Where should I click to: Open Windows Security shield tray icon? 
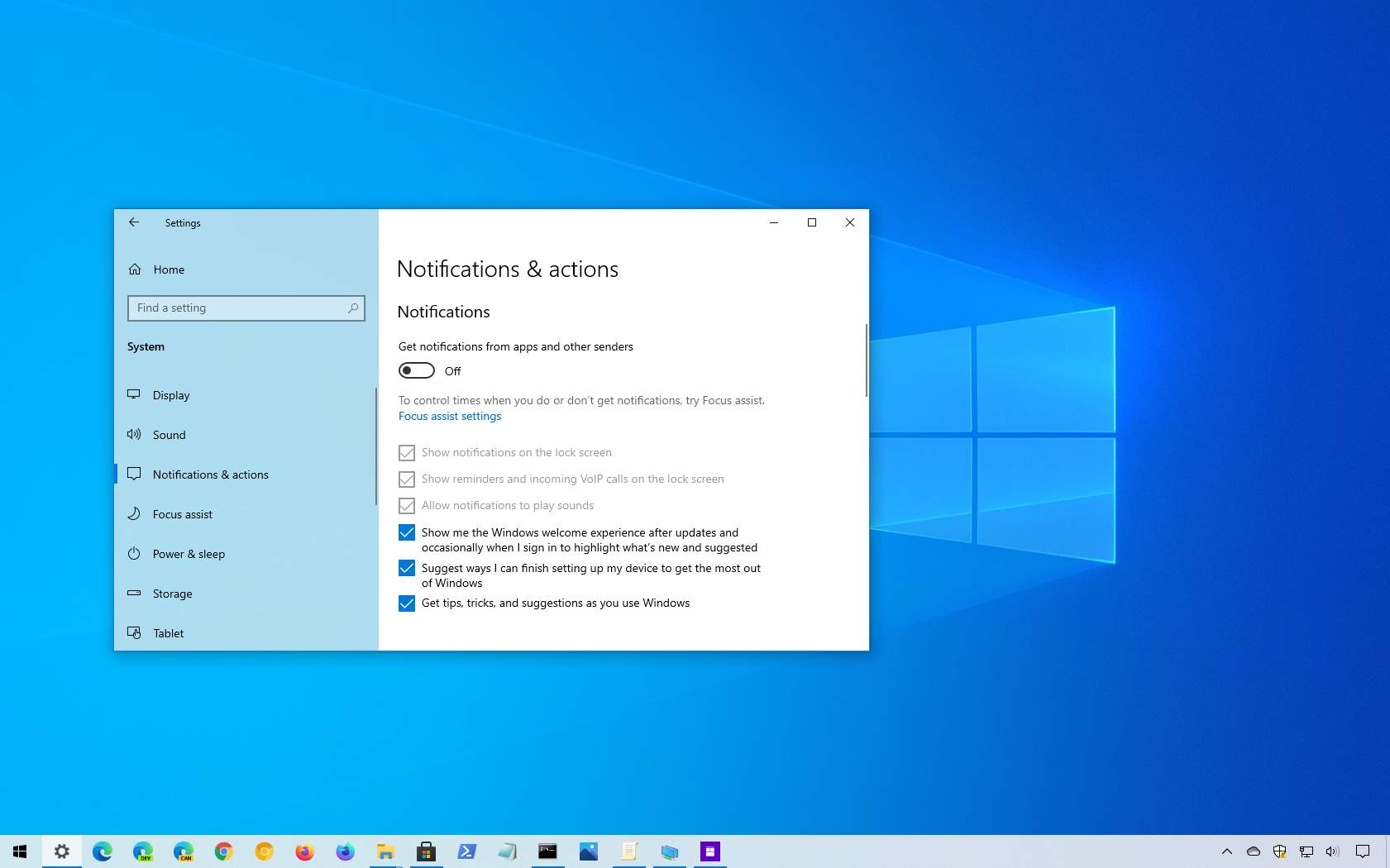1280,851
